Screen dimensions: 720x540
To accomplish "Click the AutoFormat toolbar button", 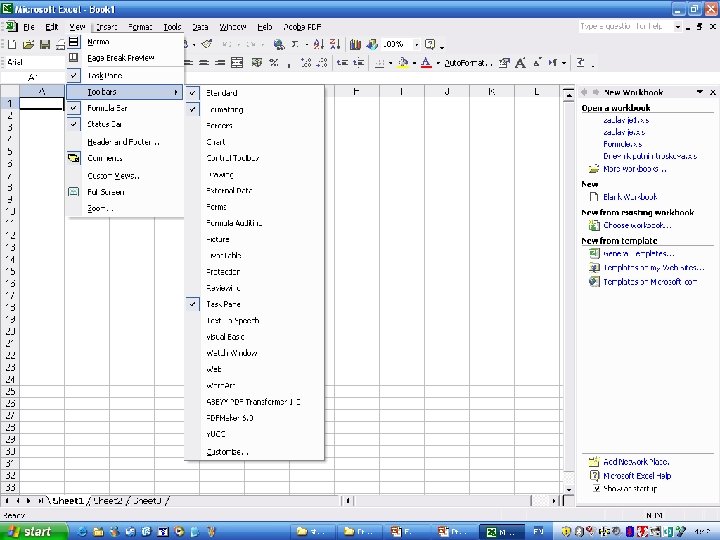I will coord(468,63).
